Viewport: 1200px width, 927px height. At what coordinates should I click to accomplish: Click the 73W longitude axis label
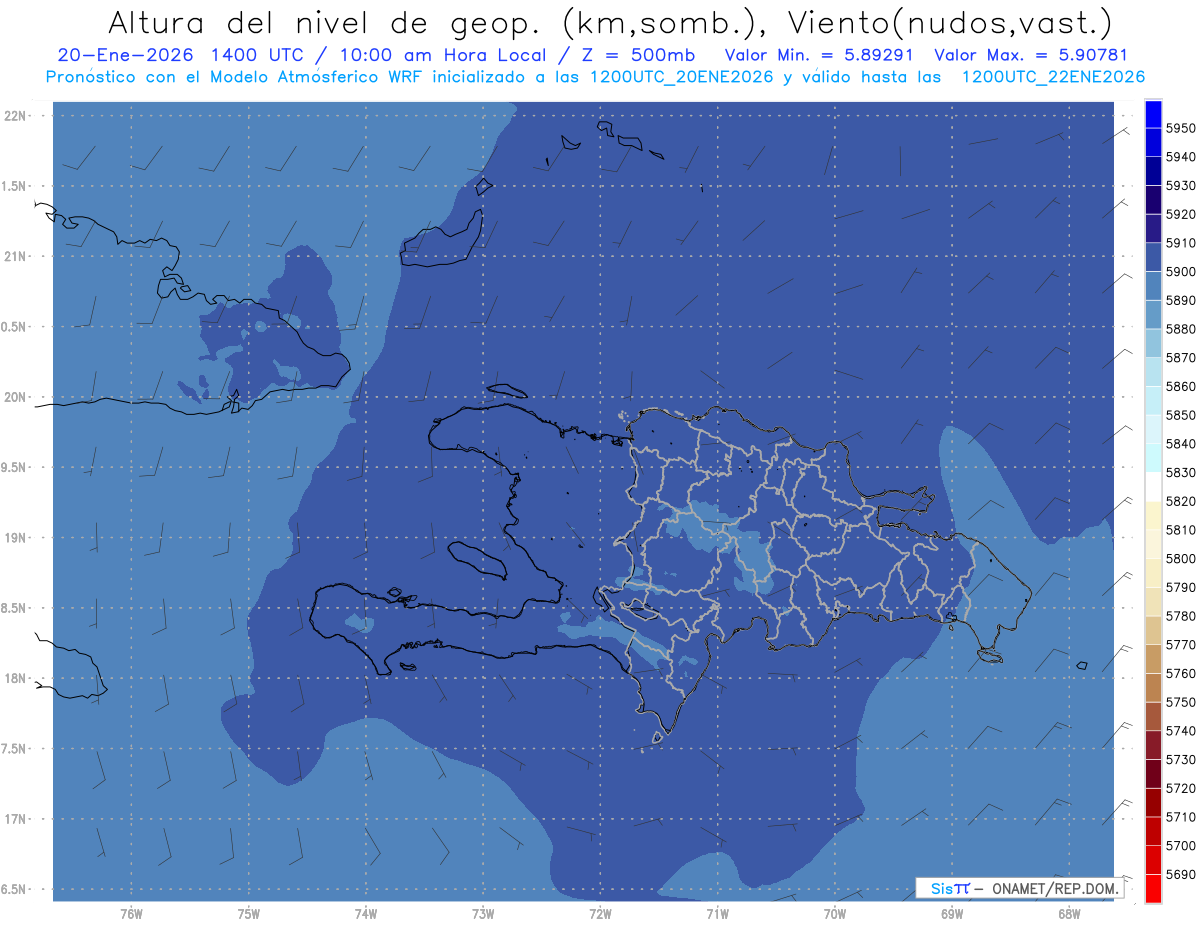coord(483,913)
